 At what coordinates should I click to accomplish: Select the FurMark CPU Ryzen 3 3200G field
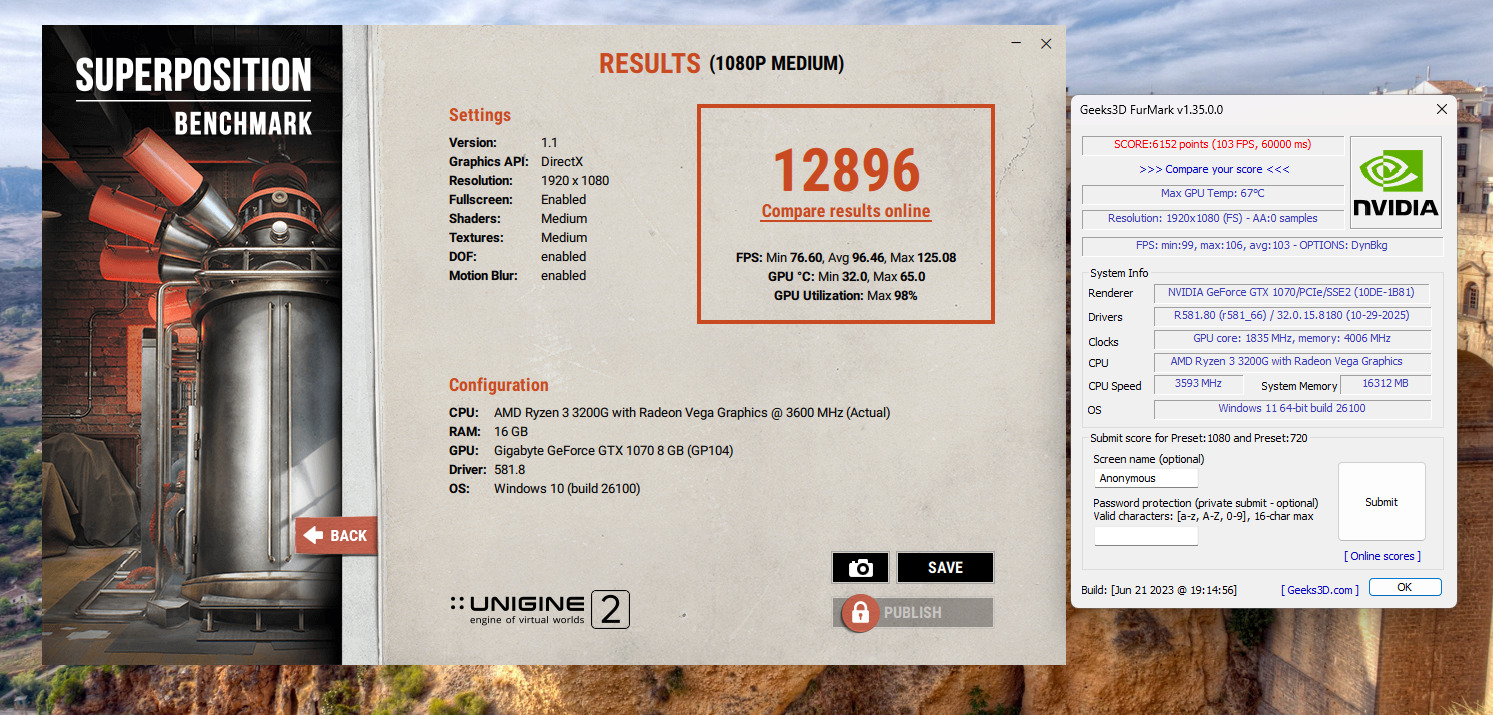pos(1292,362)
